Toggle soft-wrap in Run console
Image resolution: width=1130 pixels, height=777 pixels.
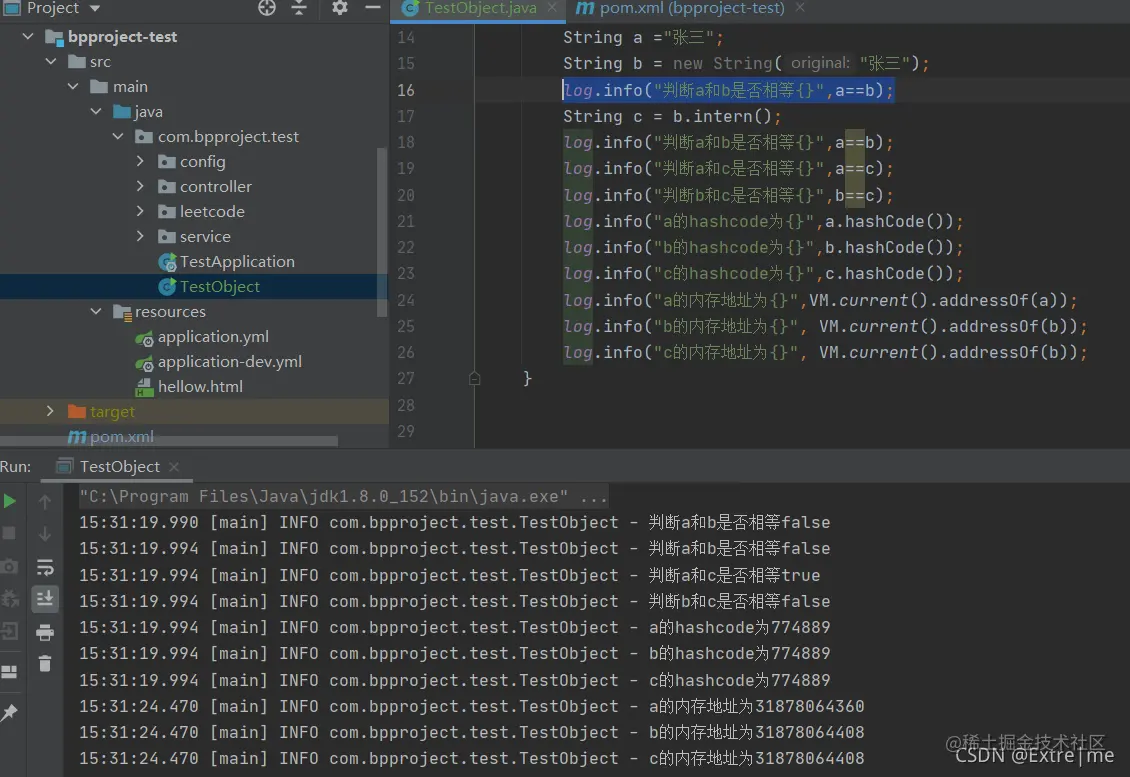point(45,567)
